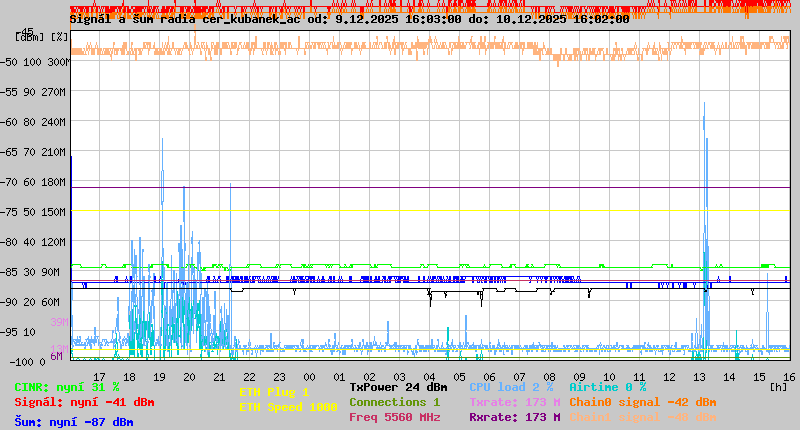Click the Connections 1 legend entry
Image resolution: width=800 pixels, height=430 pixels.
point(394,402)
